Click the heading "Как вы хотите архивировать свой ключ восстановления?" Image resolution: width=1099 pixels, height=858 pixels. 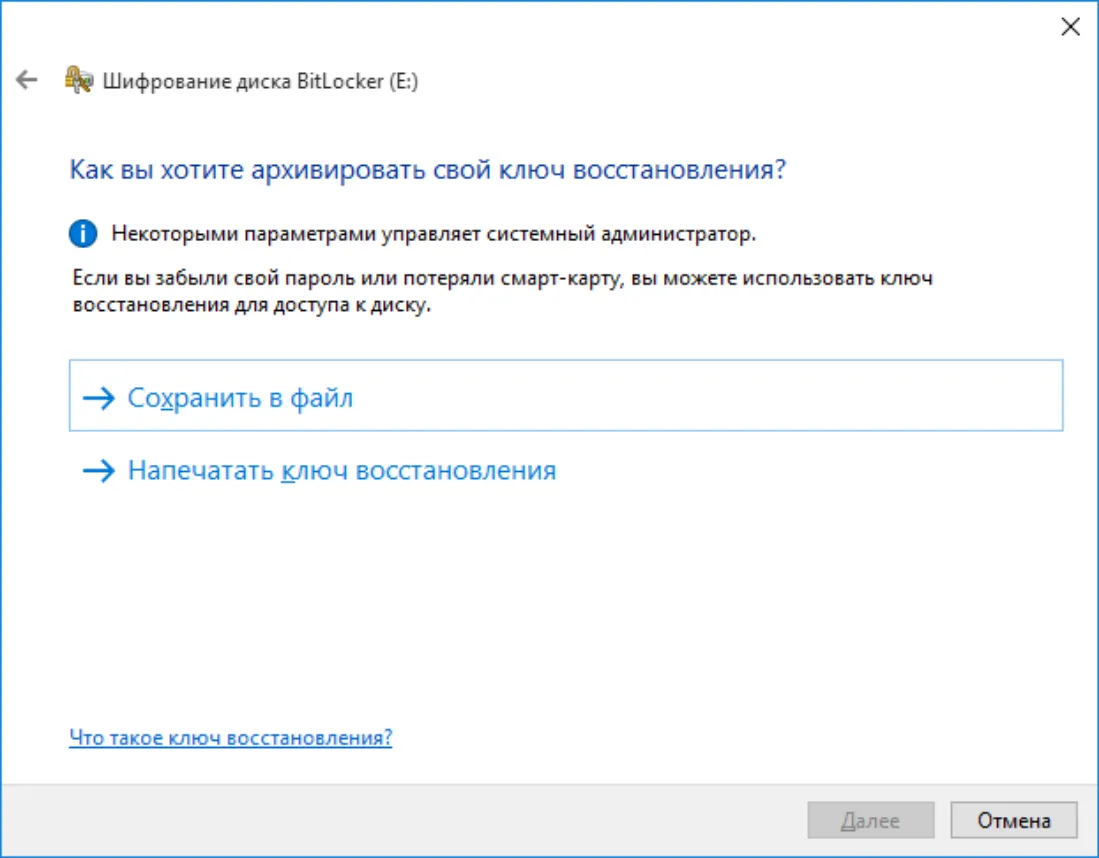(x=428, y=170)
